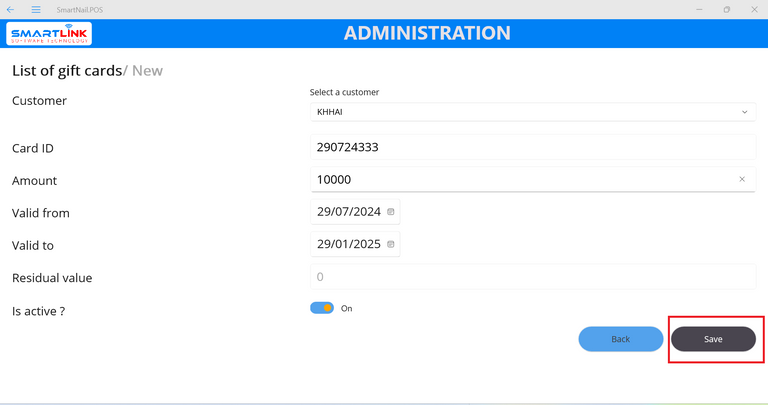Click the back arrow in the title bar
This screenshot has width=768, height=405.
click(x=10, y=9)
